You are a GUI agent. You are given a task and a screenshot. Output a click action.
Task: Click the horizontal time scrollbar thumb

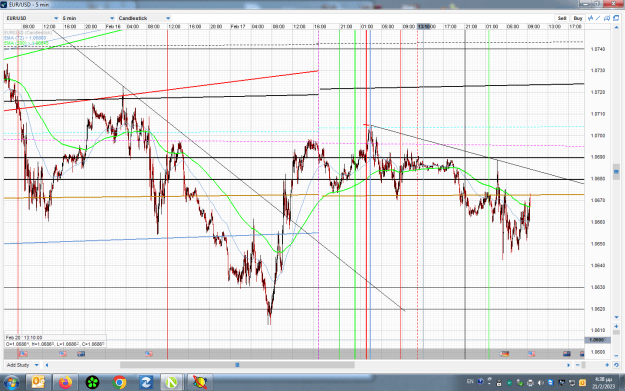click(237, 365)
